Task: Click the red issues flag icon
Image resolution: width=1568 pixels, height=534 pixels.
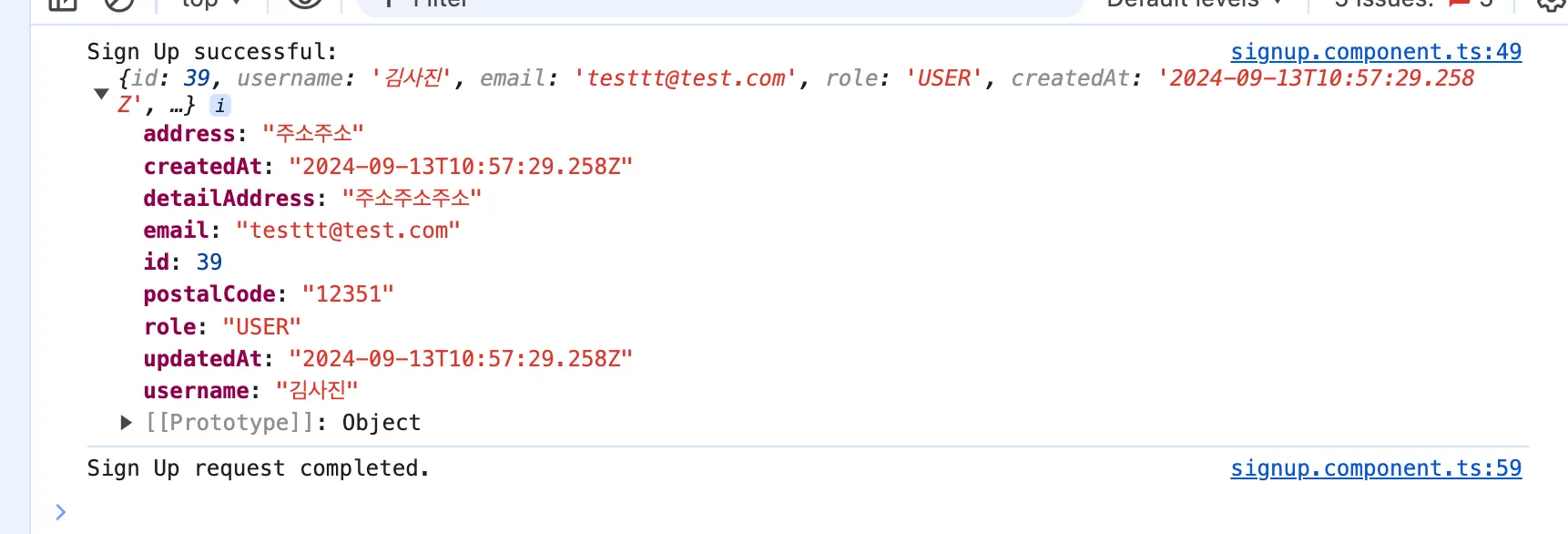Action: point(1459,3)
